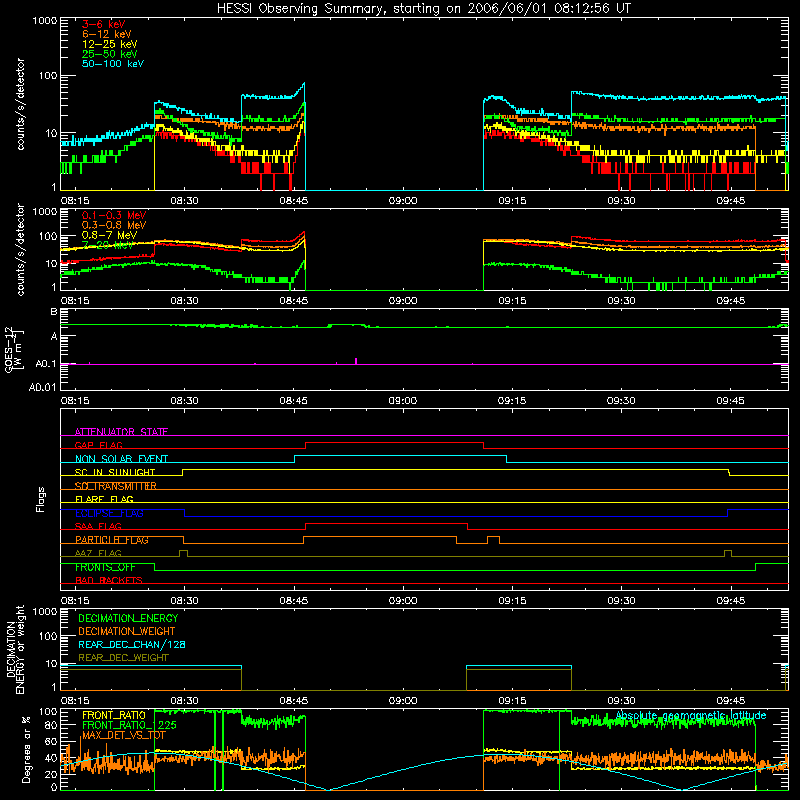Select the 50-100 keV legend label
Viewport: 800px width, 800px height.
click(113, 64)
